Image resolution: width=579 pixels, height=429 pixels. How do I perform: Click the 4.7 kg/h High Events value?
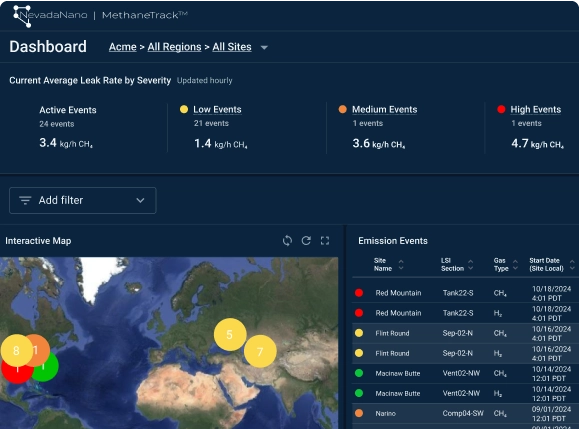click(x=538, y=143)
